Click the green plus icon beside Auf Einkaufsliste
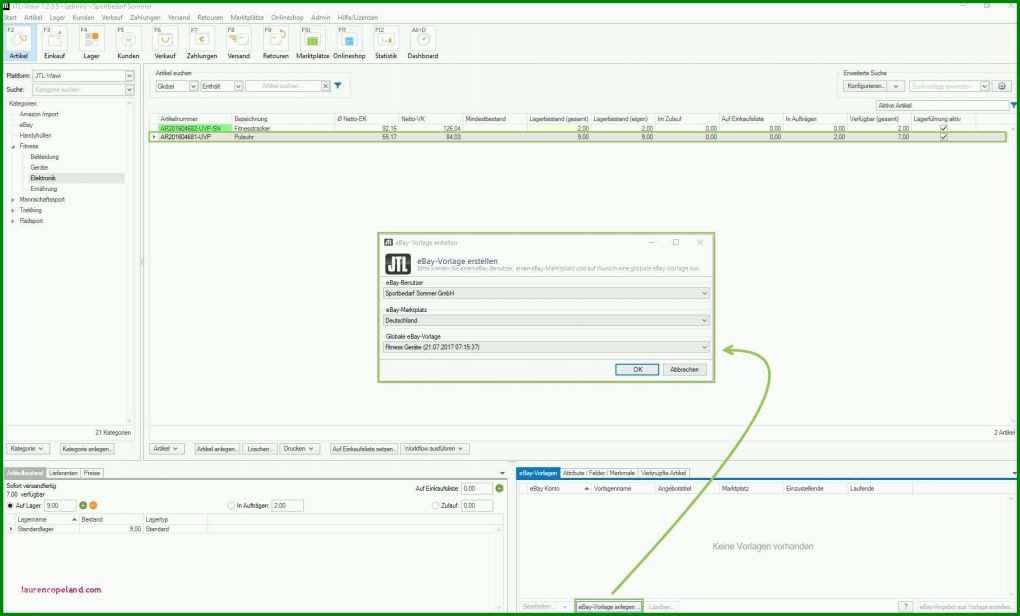The width and height of the screenshot is (1020, 616). (x=499, y=489)
